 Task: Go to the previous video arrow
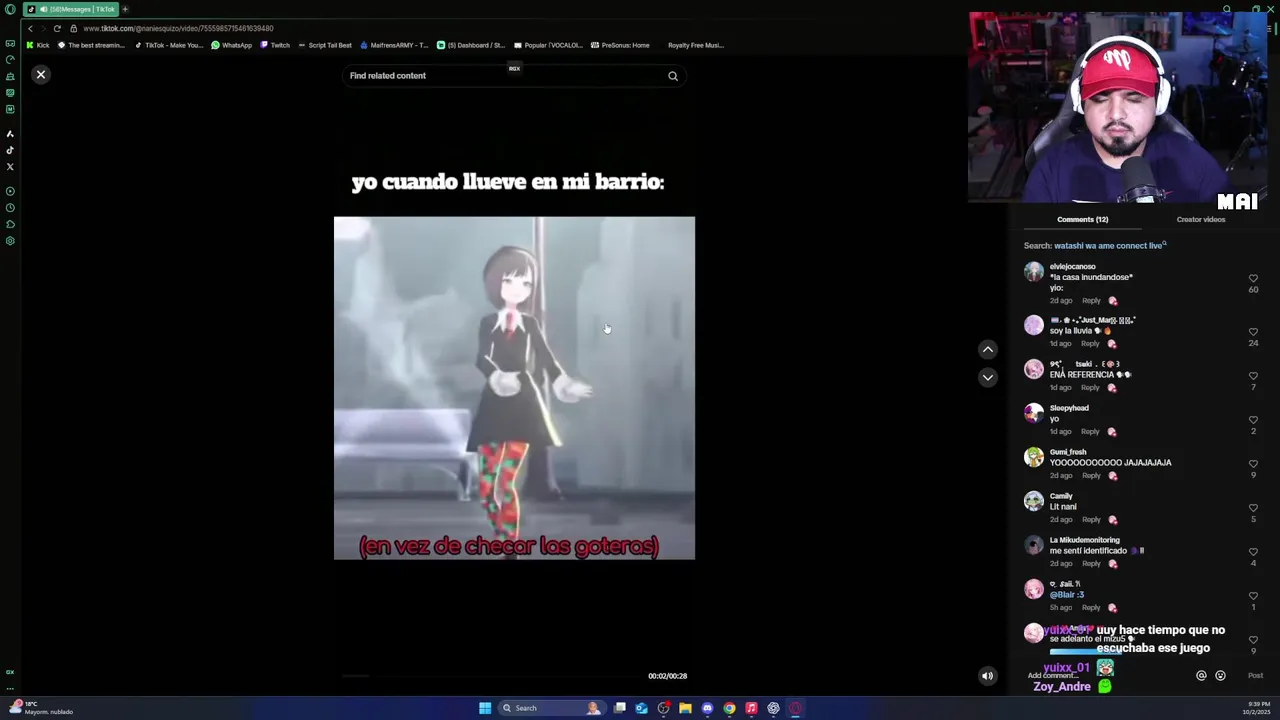987,349
